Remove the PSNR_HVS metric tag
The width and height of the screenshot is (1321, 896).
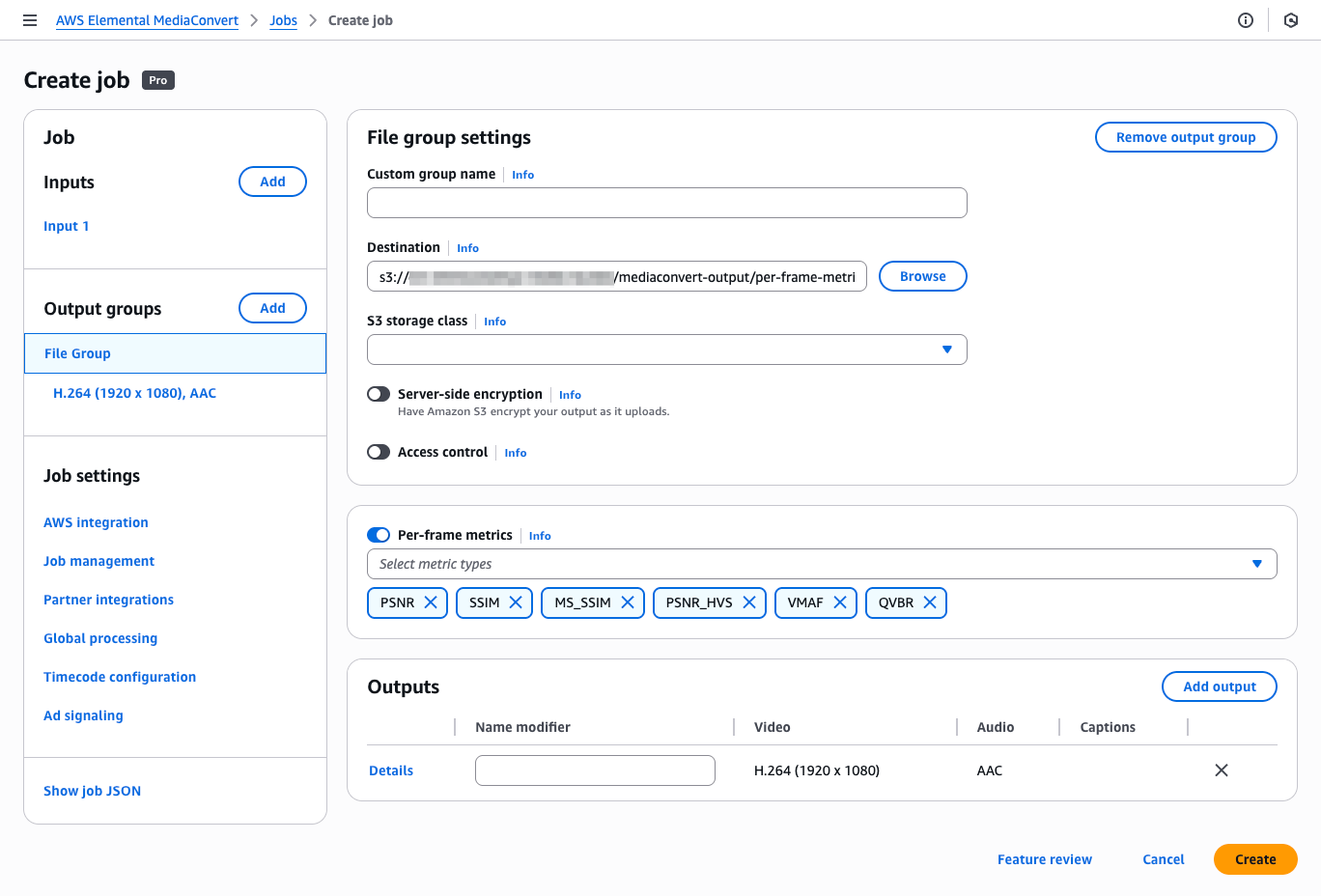point(749,602)
